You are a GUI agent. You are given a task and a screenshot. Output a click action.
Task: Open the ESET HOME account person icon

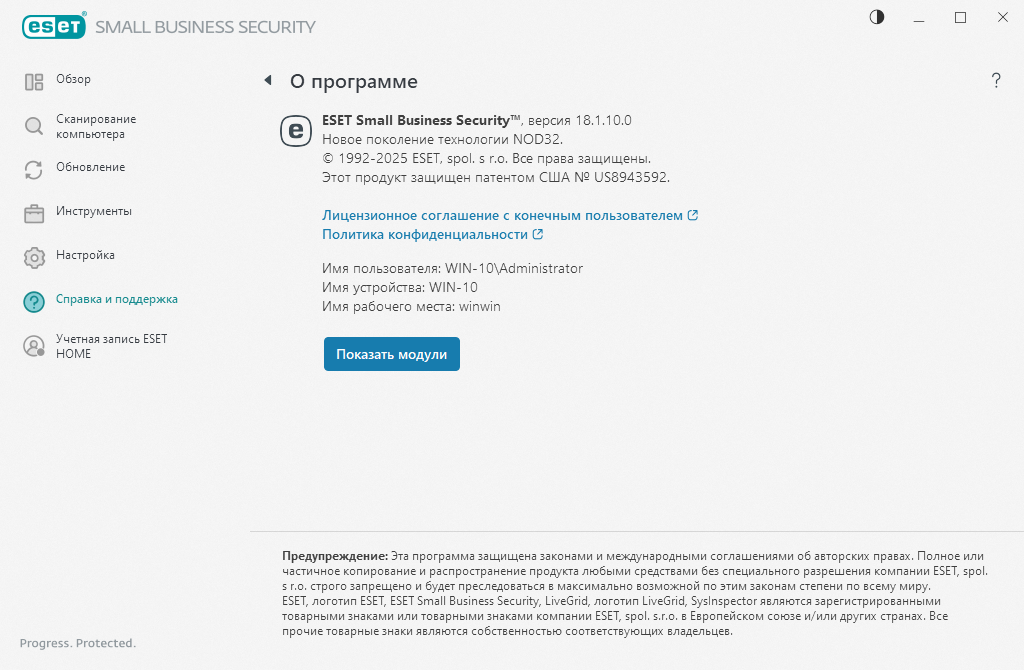34,345
